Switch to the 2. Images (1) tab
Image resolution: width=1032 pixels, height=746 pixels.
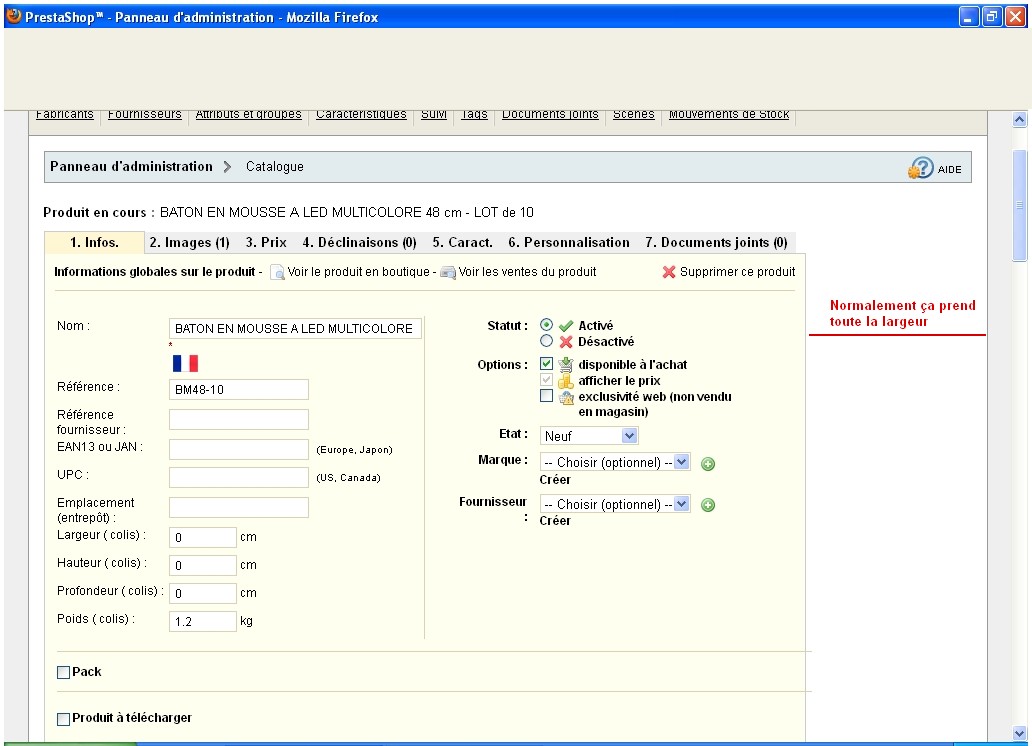[x=190, y=242]
